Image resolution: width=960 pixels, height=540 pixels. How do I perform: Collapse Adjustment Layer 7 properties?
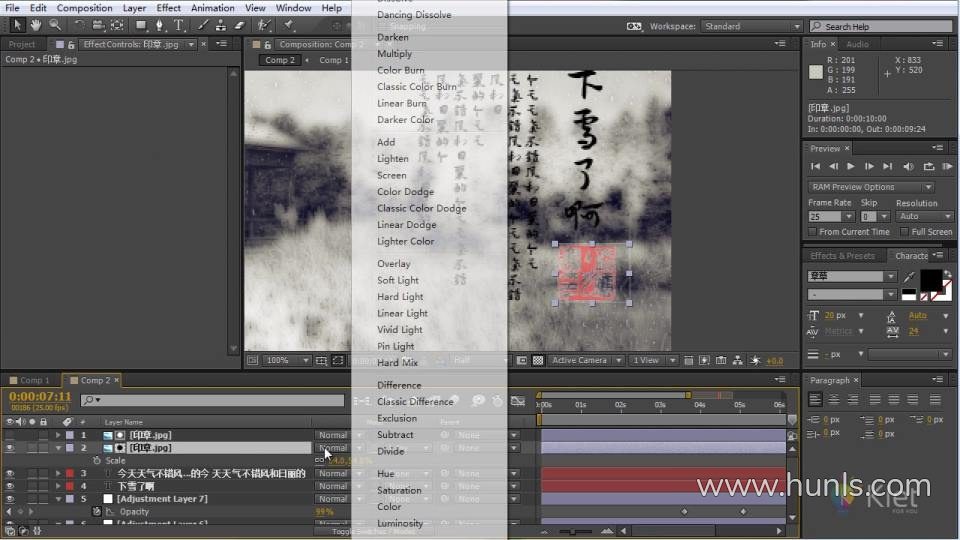(58, 499)
